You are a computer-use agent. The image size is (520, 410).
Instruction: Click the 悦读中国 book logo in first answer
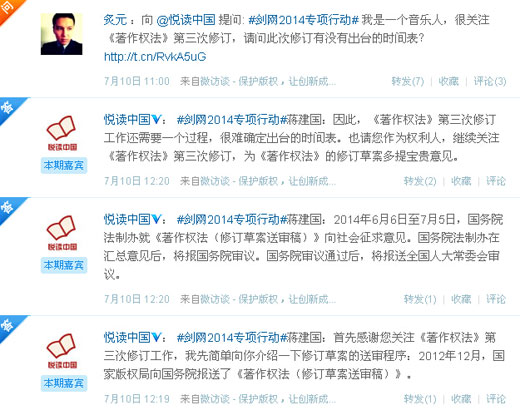pos(62,133)
